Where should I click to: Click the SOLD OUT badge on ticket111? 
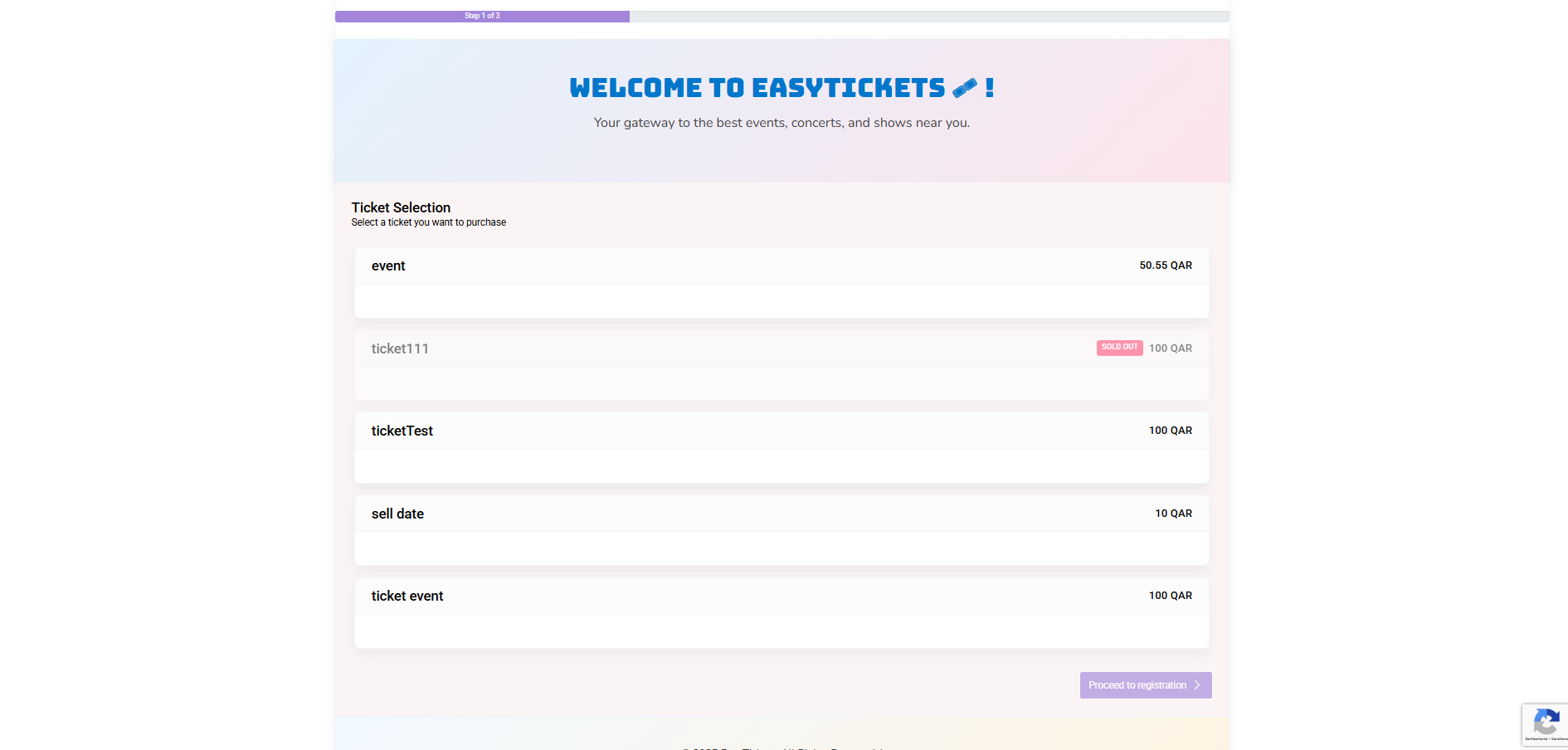click(1118, 348)
